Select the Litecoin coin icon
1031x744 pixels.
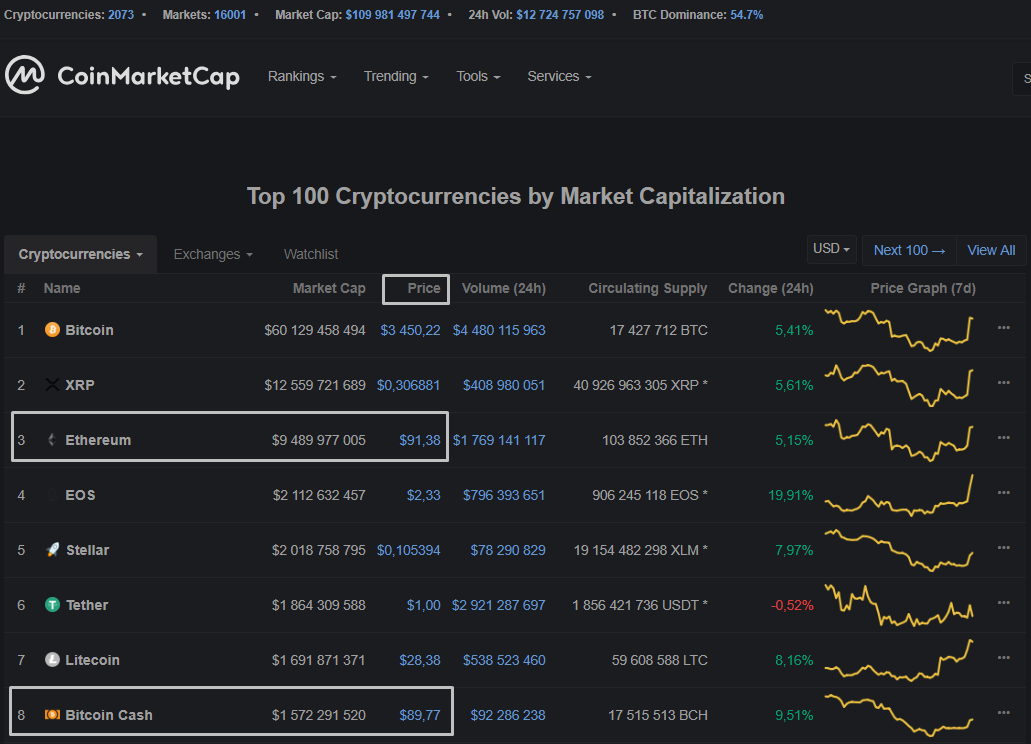pyautogui.click(x=52, y=659)
